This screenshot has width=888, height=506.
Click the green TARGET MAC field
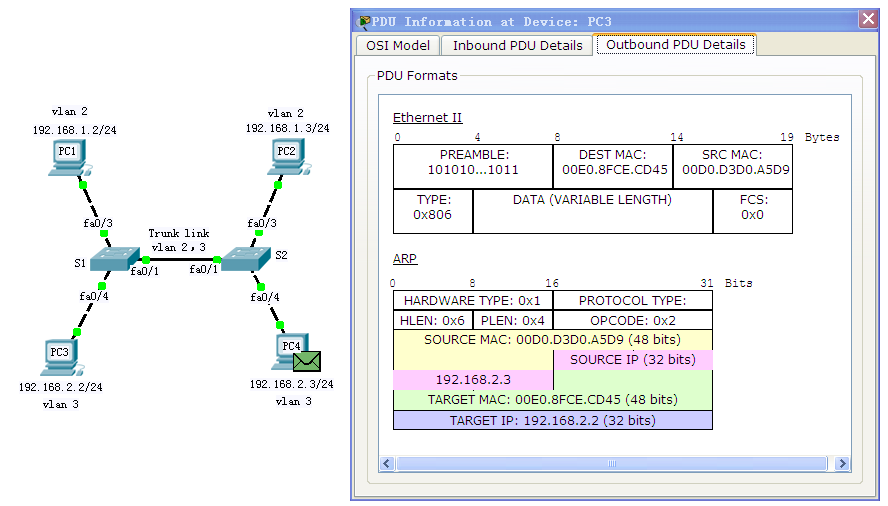(x=552, y=400)
